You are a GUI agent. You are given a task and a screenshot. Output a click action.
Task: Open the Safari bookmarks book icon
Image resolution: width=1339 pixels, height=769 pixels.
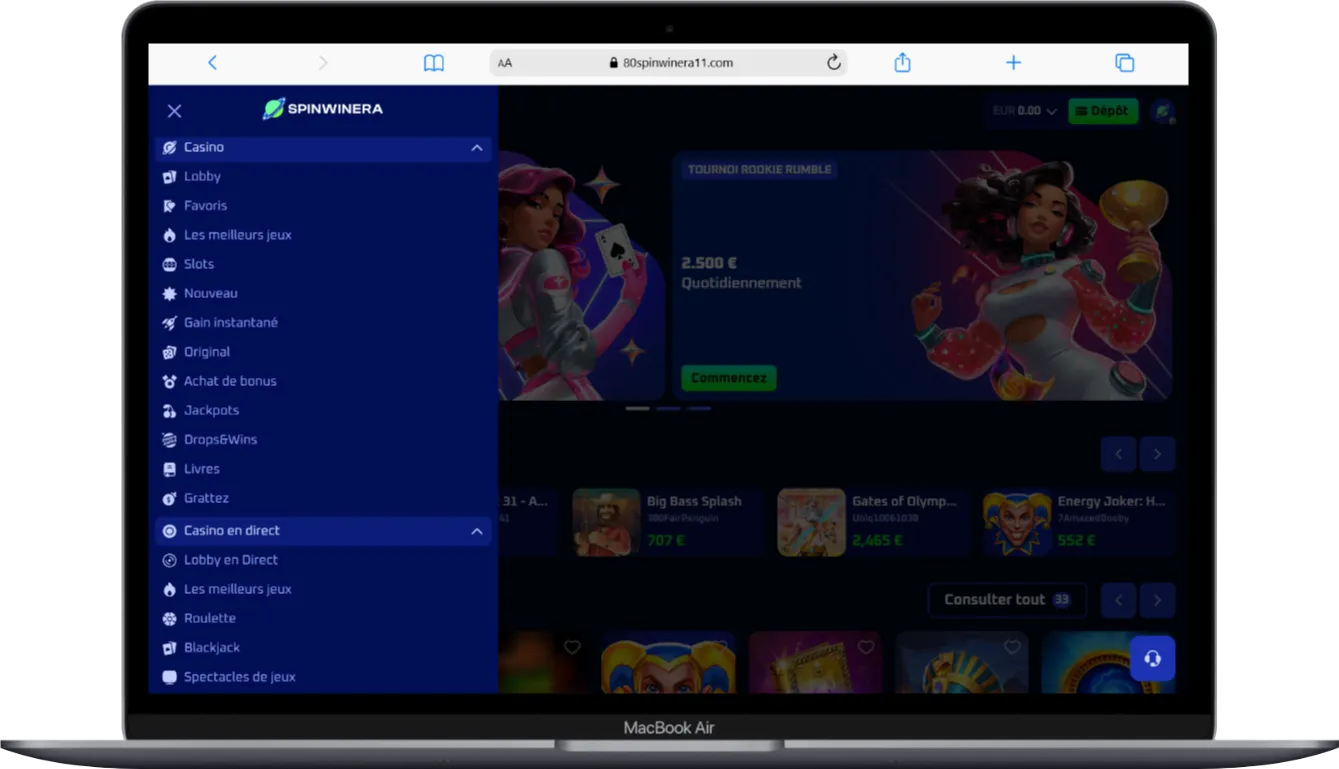click(x=434, y=63)
